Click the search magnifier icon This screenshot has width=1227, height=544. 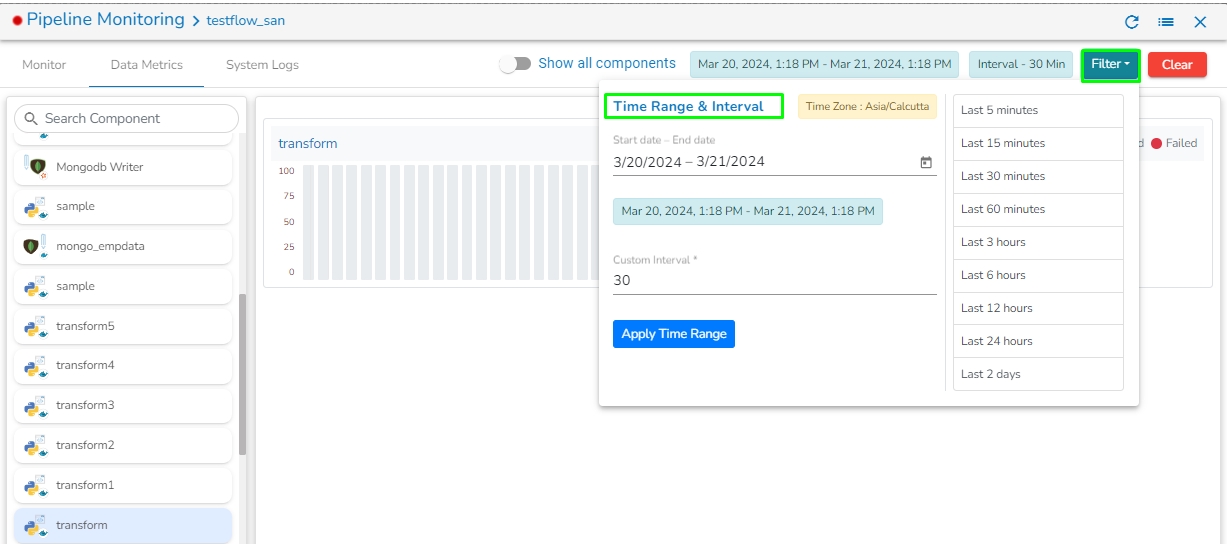coord(31,118)
